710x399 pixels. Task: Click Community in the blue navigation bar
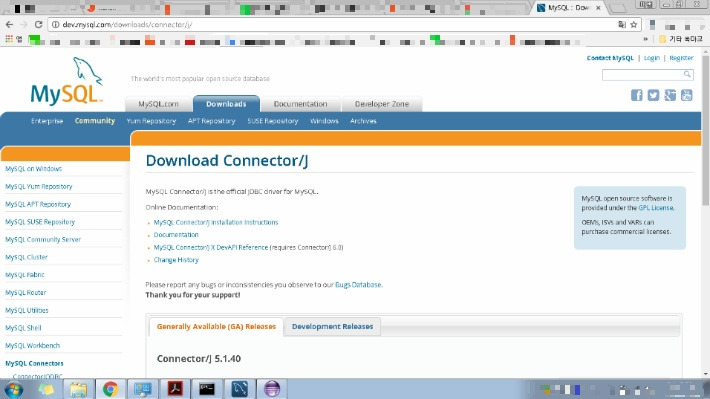pyautogui.click(x=95, y=121)
